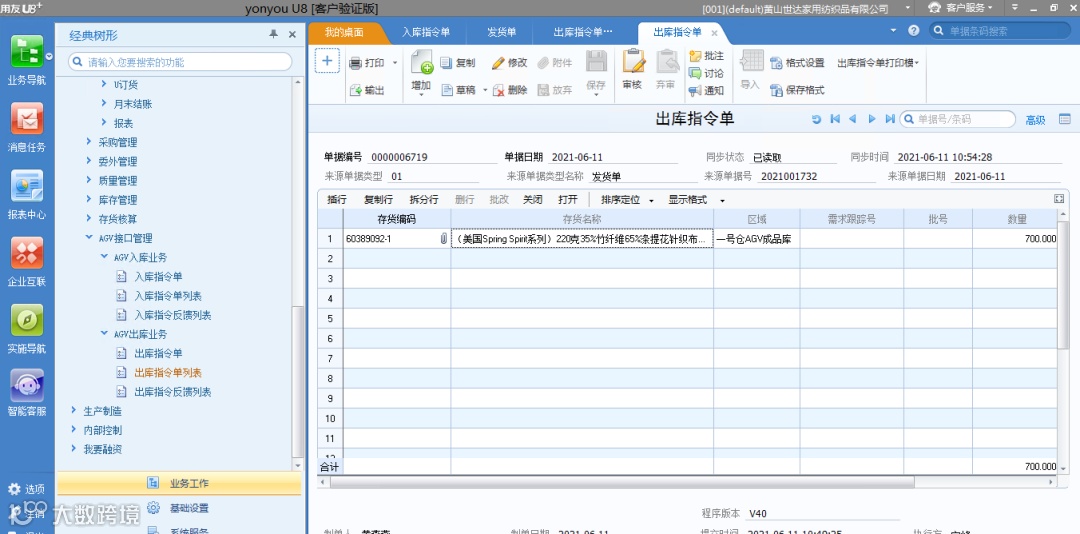The image size is (1080, 534).
Task: Click the 单据号/条码 search field
Action: (x=957, y=119)
